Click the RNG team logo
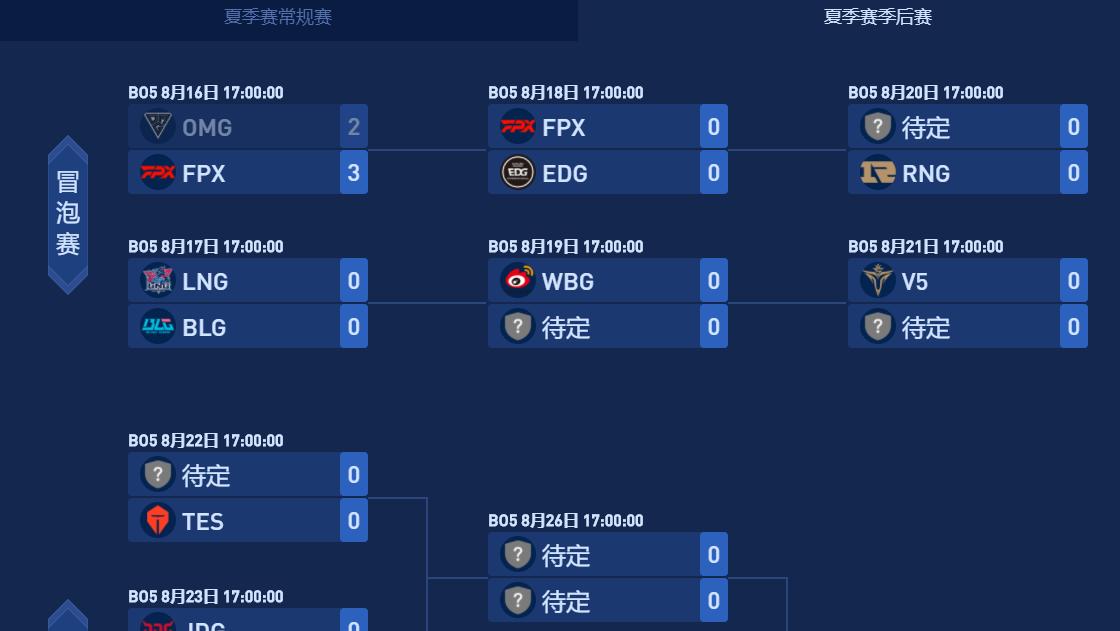Viewport: 1120px width, 631px height. [877, 172]
